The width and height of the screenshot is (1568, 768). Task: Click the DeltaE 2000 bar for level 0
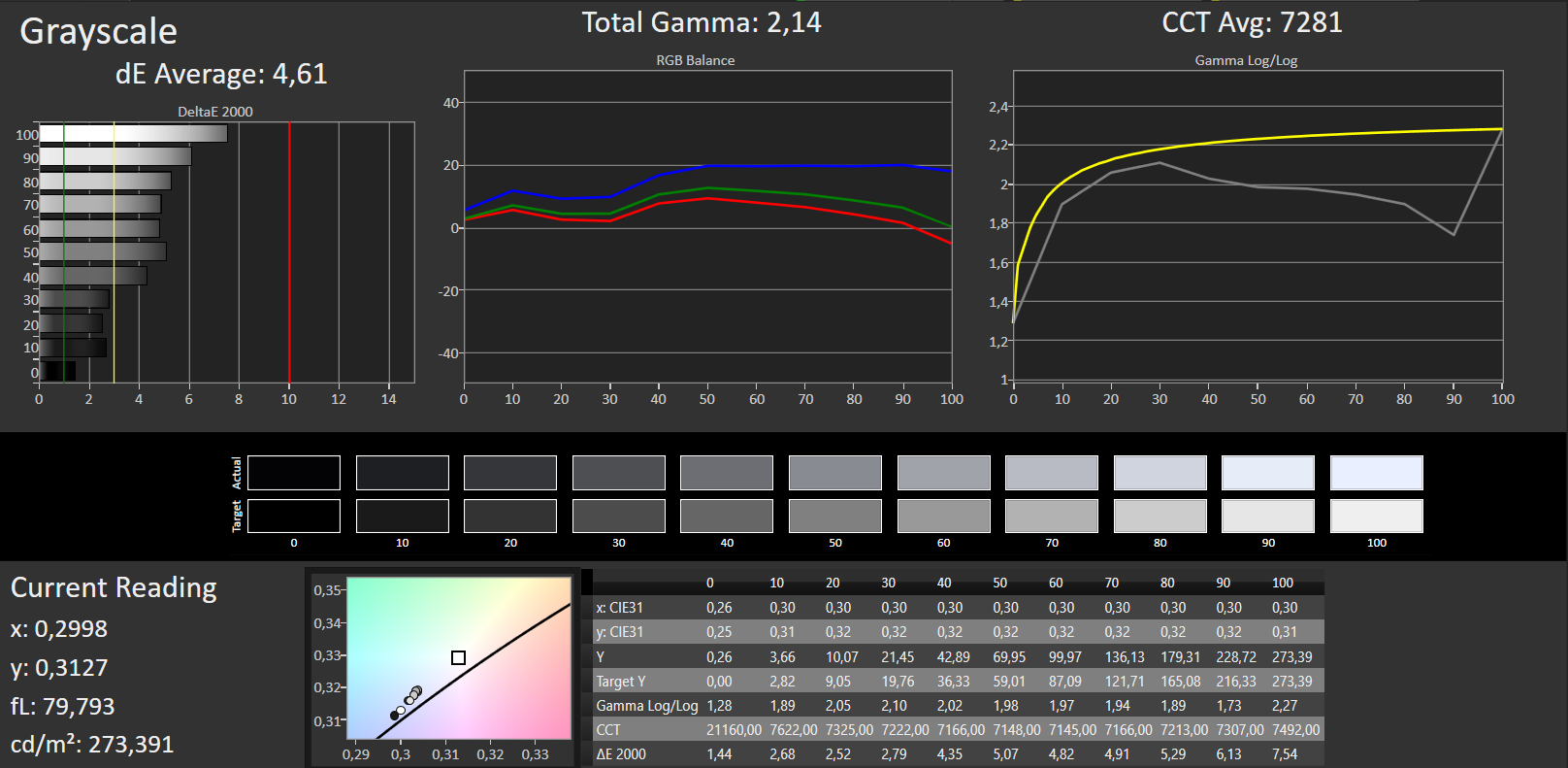tap(57, 371)
